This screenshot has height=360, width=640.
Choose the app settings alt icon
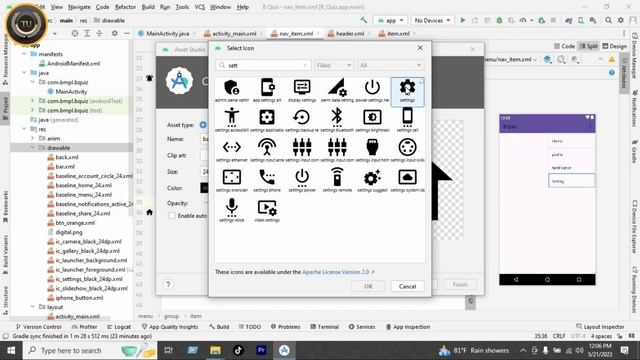pyautogui.click(x=267, y=91)
